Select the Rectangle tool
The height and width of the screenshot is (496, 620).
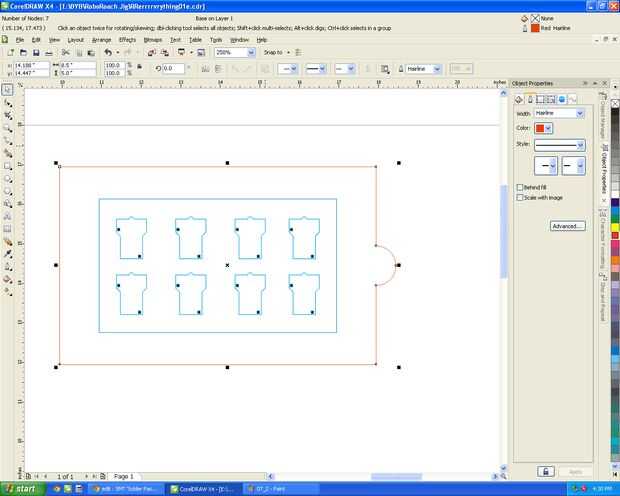(x=8, y=166)
